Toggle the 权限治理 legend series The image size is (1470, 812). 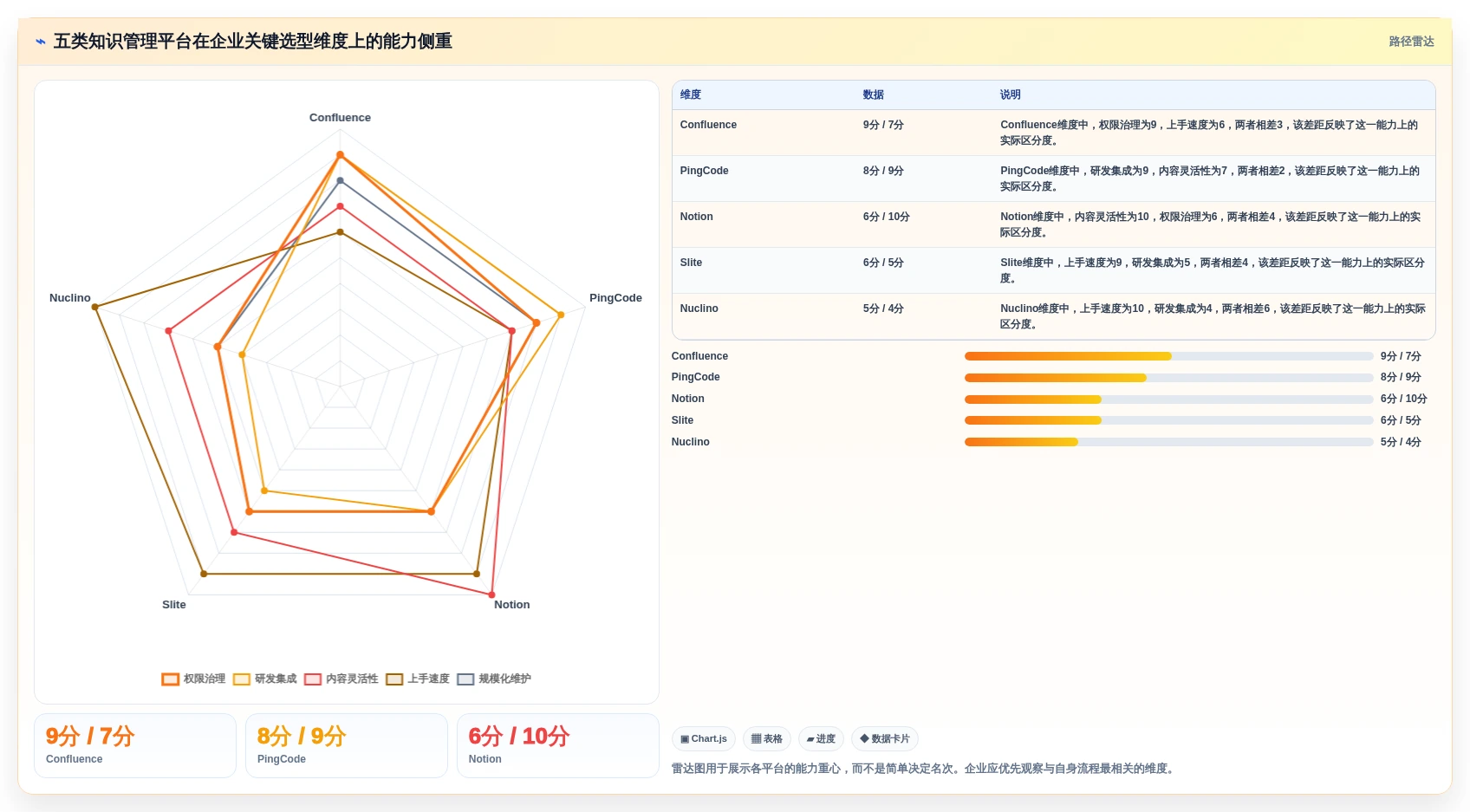(193, 679)
